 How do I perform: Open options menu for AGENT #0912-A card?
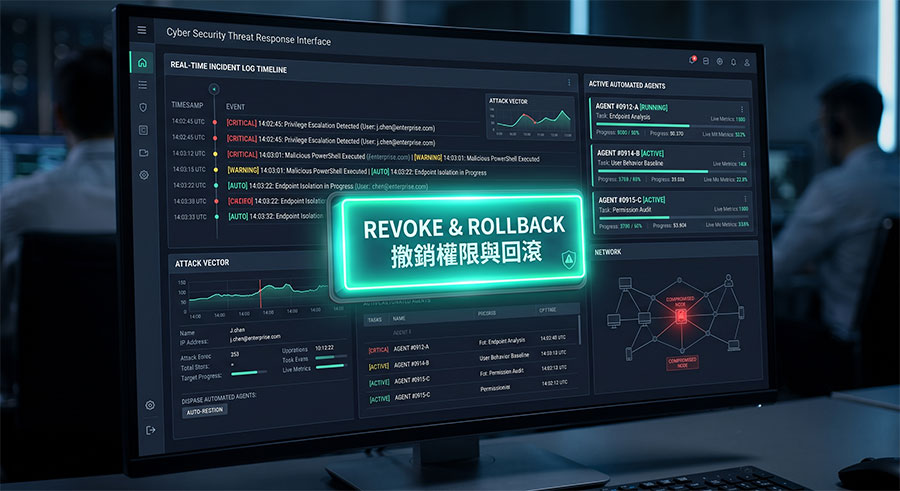742,109
